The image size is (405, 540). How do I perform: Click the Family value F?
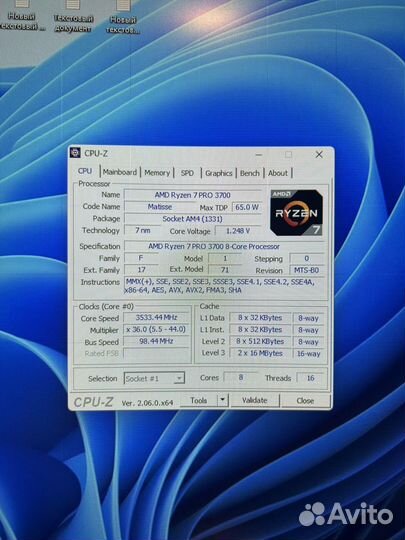click(141, 258)
